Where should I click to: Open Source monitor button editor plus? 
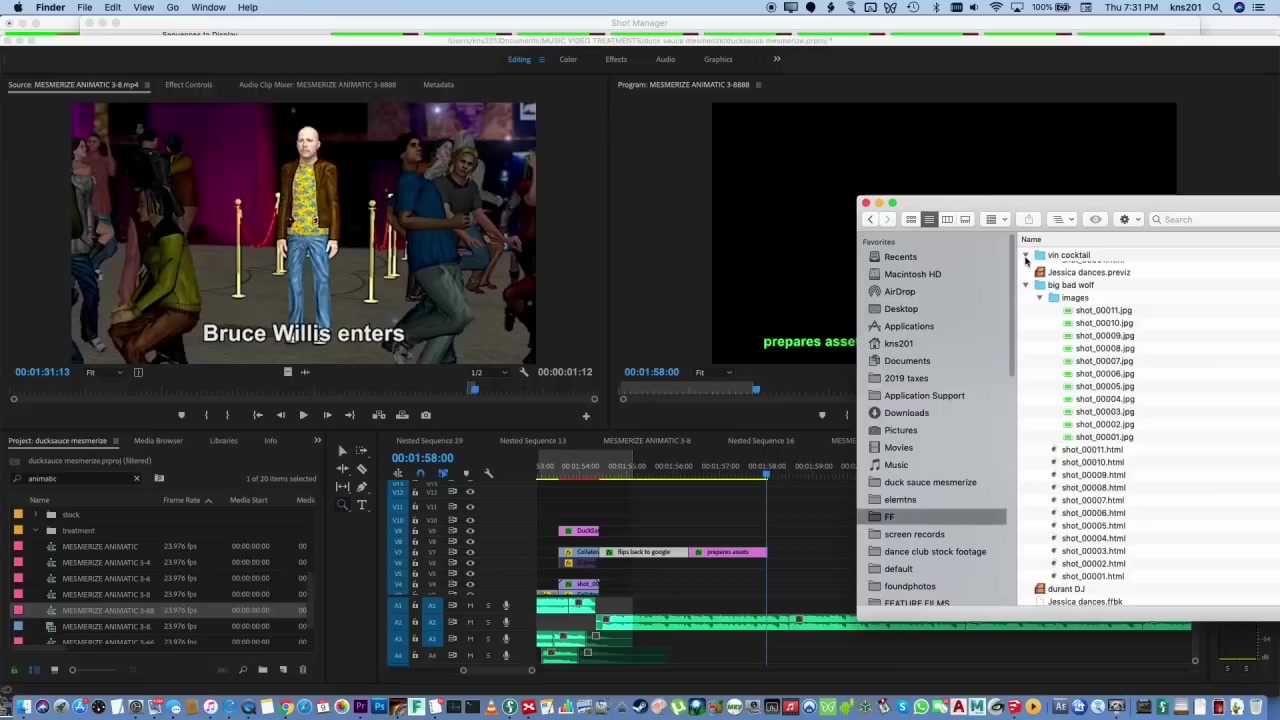586,416
